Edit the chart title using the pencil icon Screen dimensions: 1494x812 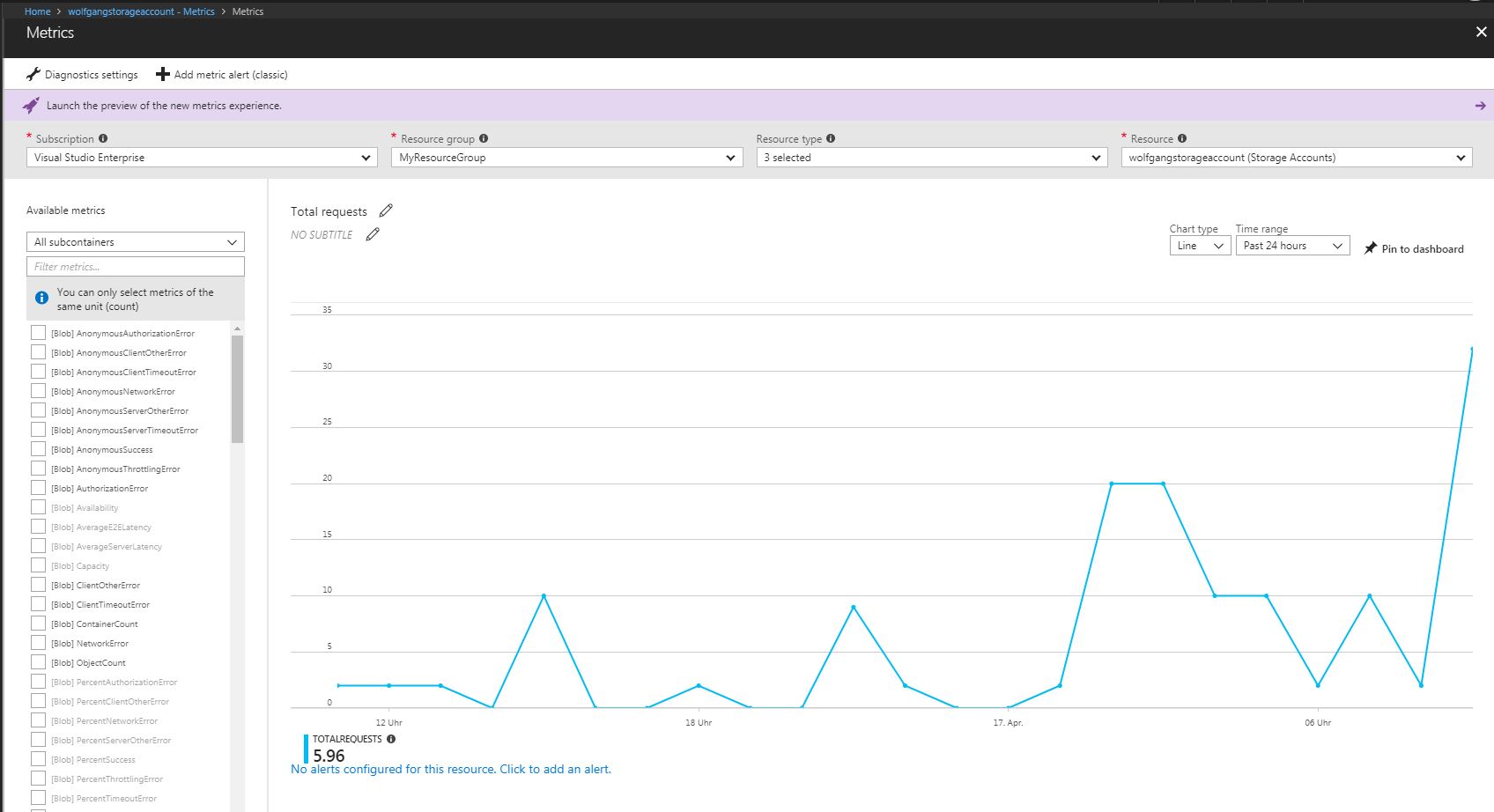coord(386,210)
